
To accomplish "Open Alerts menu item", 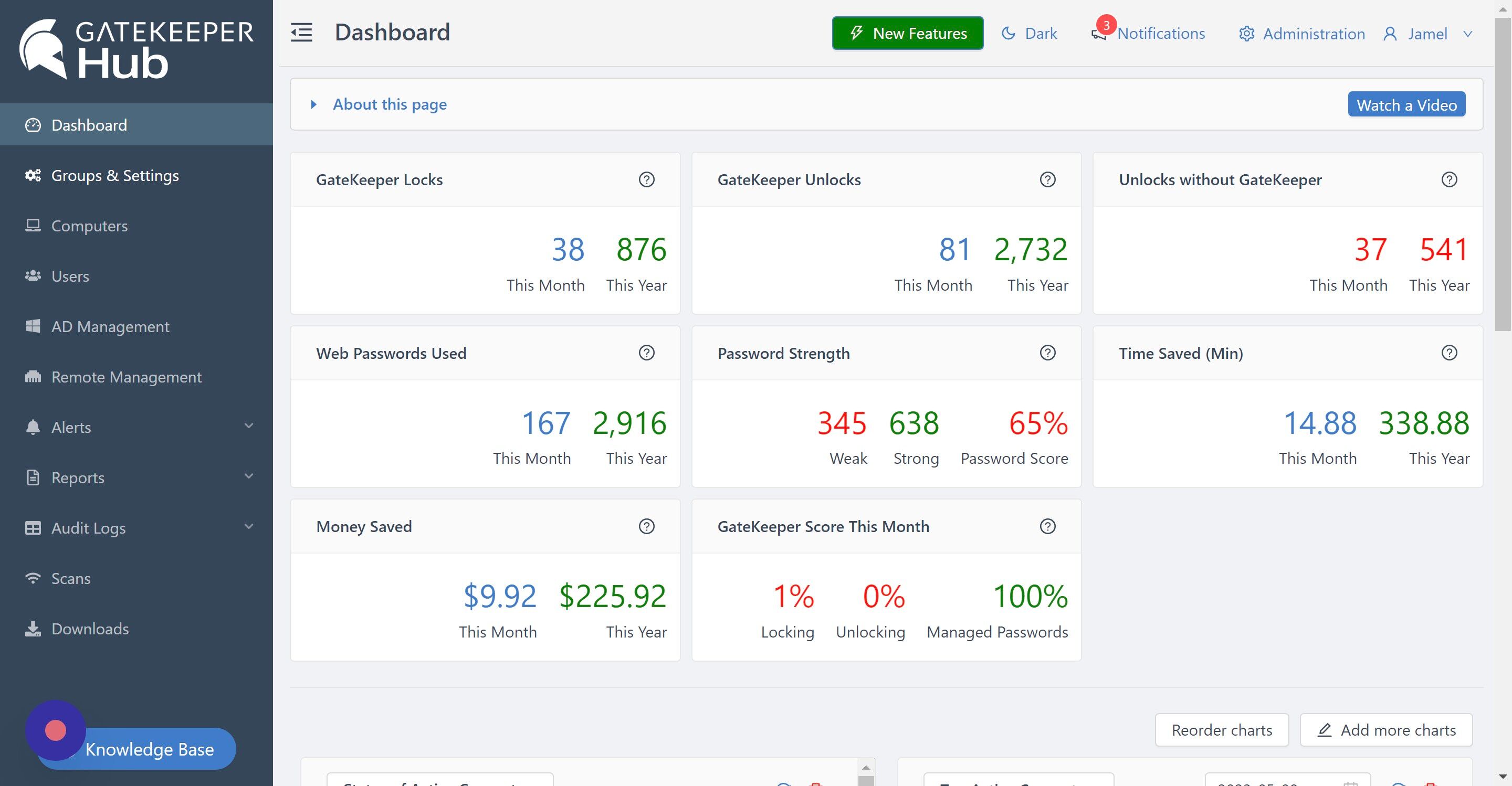I will (x=136, y=427).
